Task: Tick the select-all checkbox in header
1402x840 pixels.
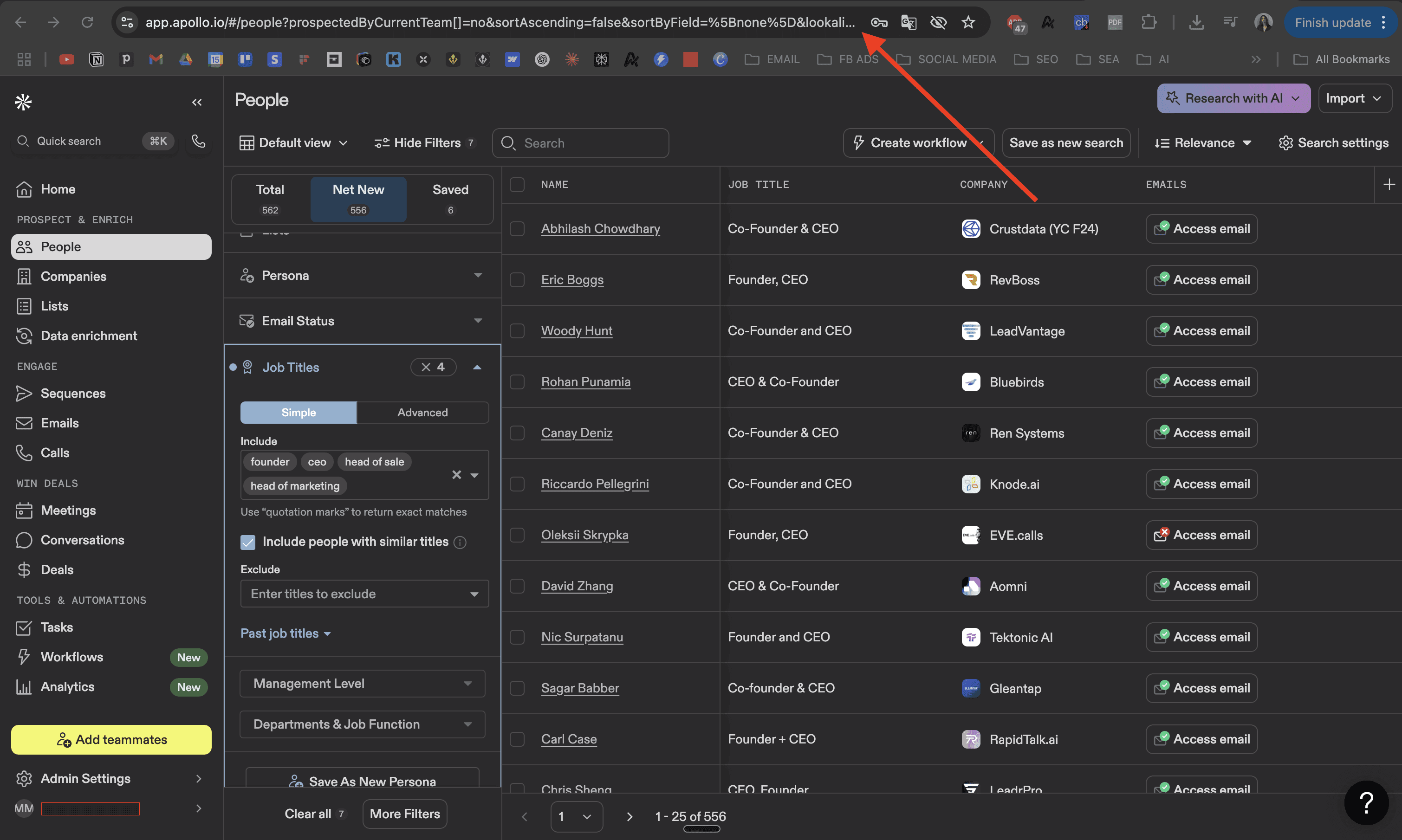Action: coord(517,185)
